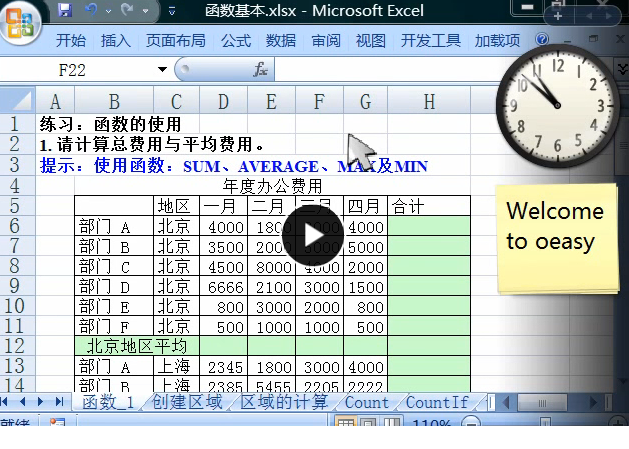The height and width of the screenshot is (449, 629).
Task: Open the 插入 ribbon tab
Action: click(x=116, y=41)
